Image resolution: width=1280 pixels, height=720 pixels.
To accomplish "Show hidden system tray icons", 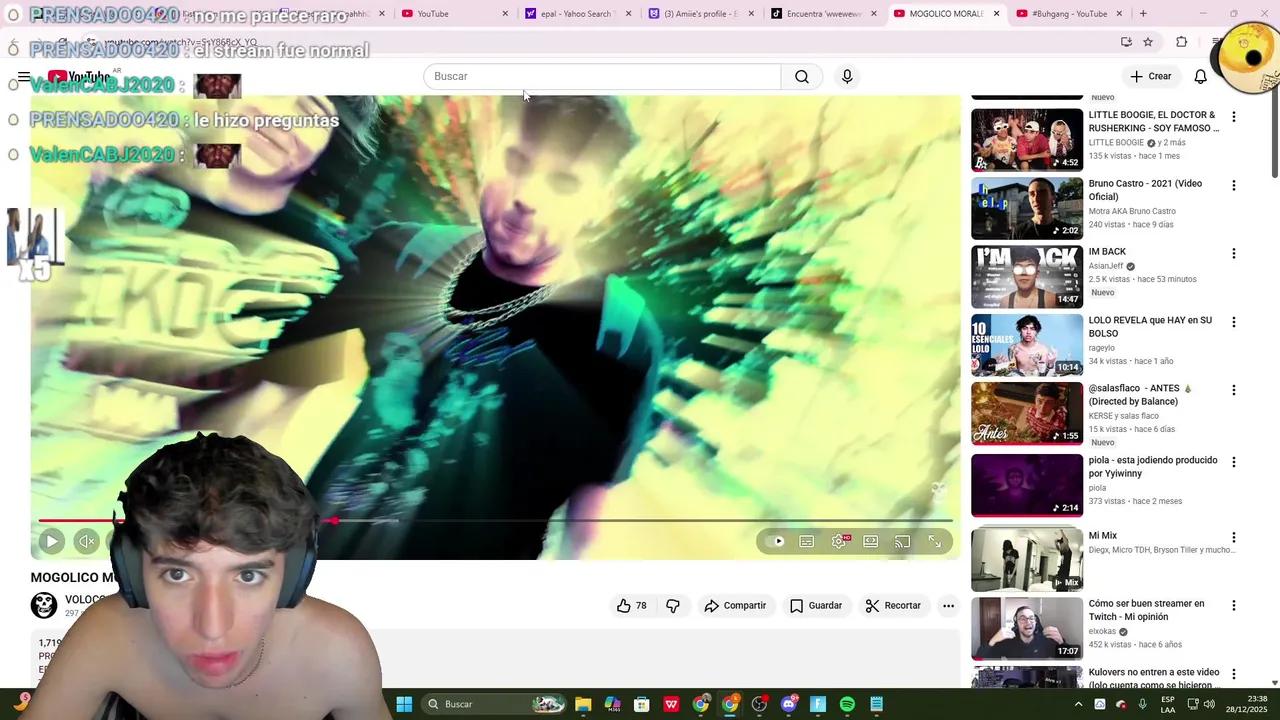I will (x=1078, y=704).
